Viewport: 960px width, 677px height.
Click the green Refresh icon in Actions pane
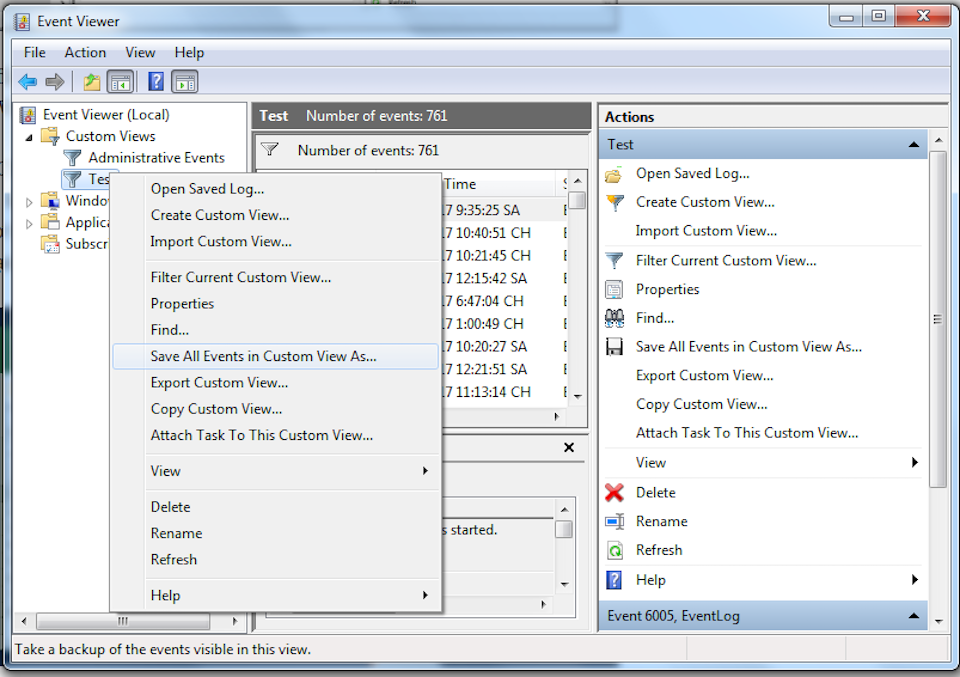pos(615,550)
